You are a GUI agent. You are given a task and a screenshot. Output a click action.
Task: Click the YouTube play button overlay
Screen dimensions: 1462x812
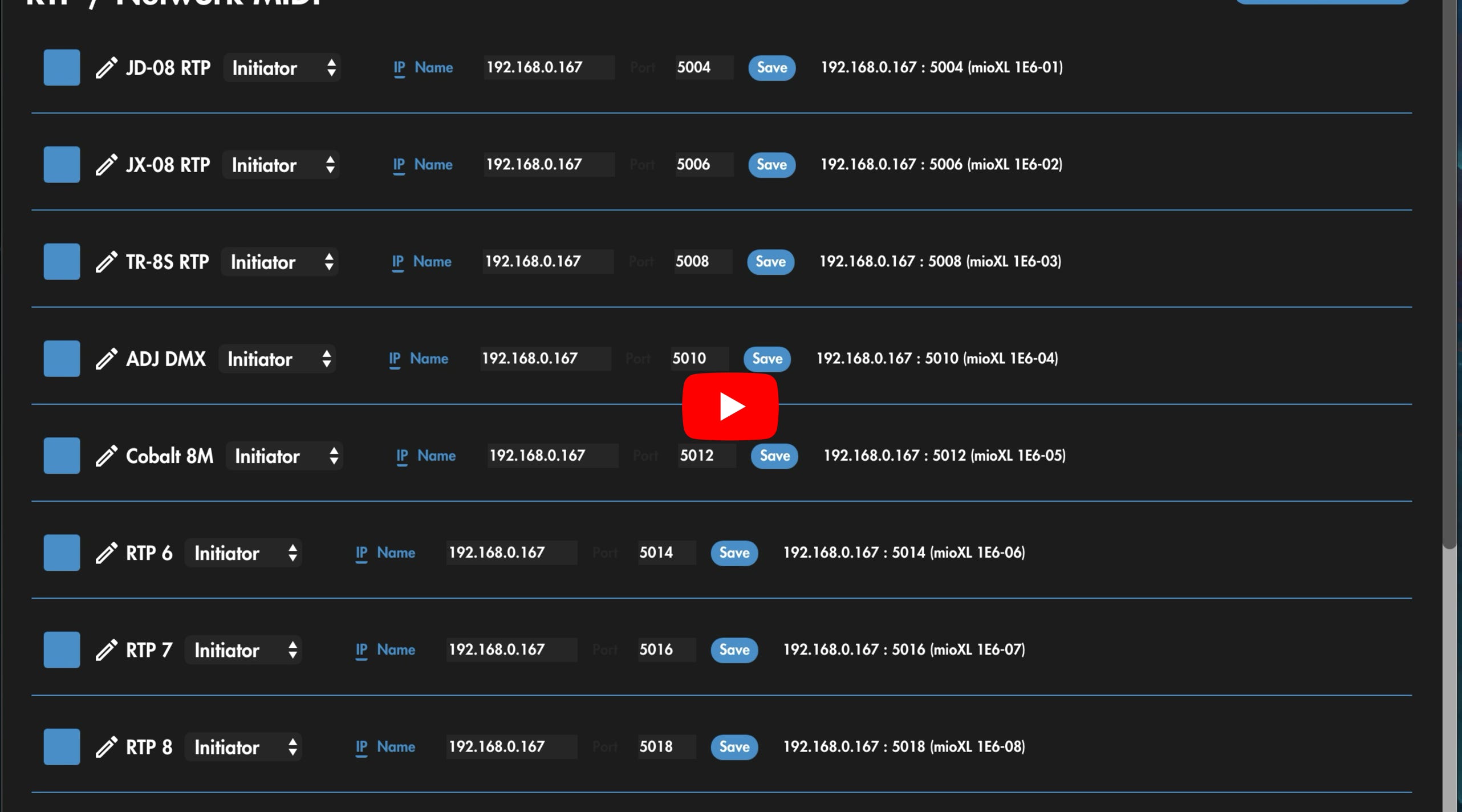tap(730, 406)
